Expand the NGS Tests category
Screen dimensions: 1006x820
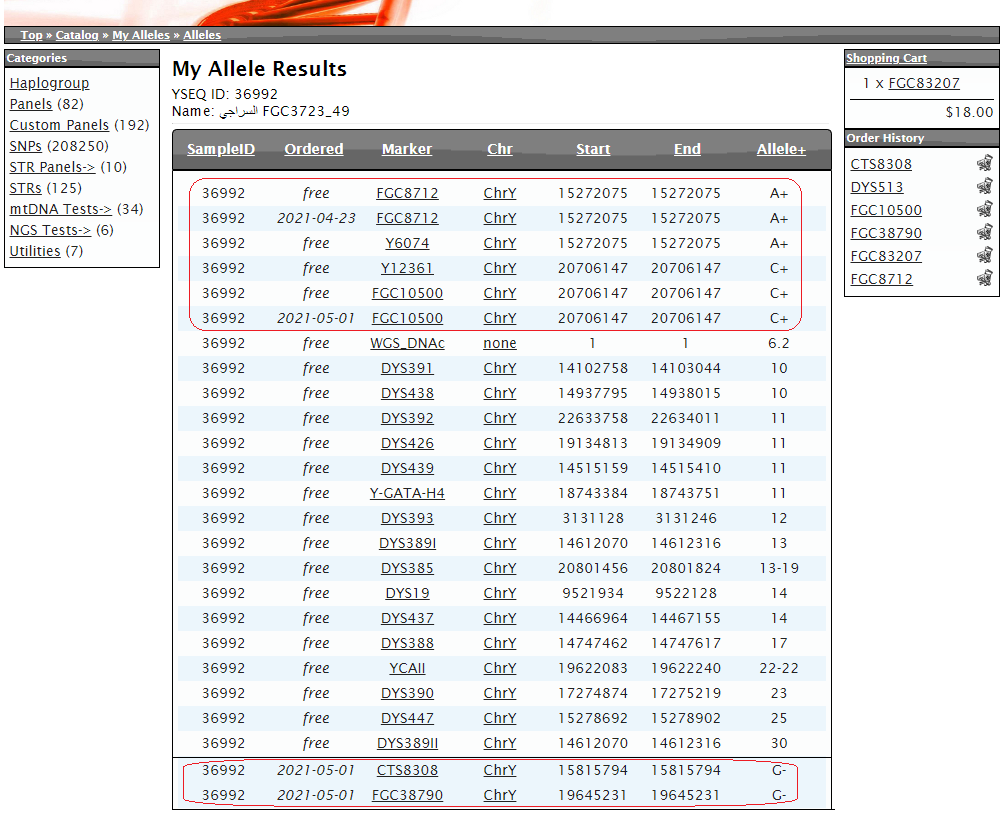[x=50, y=230]
